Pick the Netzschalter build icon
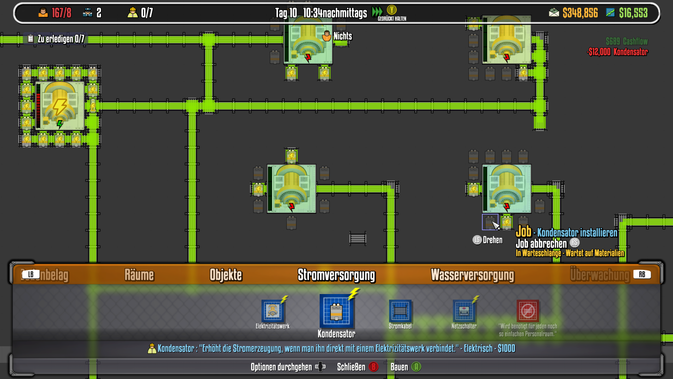 464,310
